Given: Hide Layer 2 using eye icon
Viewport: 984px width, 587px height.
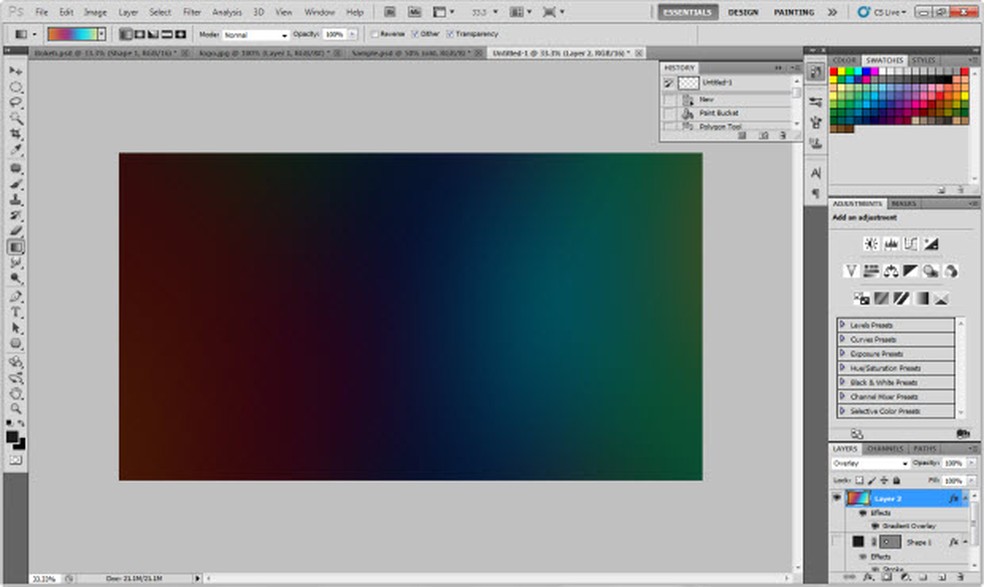Looking at the screenshot, I should click(x=837, y=497).
